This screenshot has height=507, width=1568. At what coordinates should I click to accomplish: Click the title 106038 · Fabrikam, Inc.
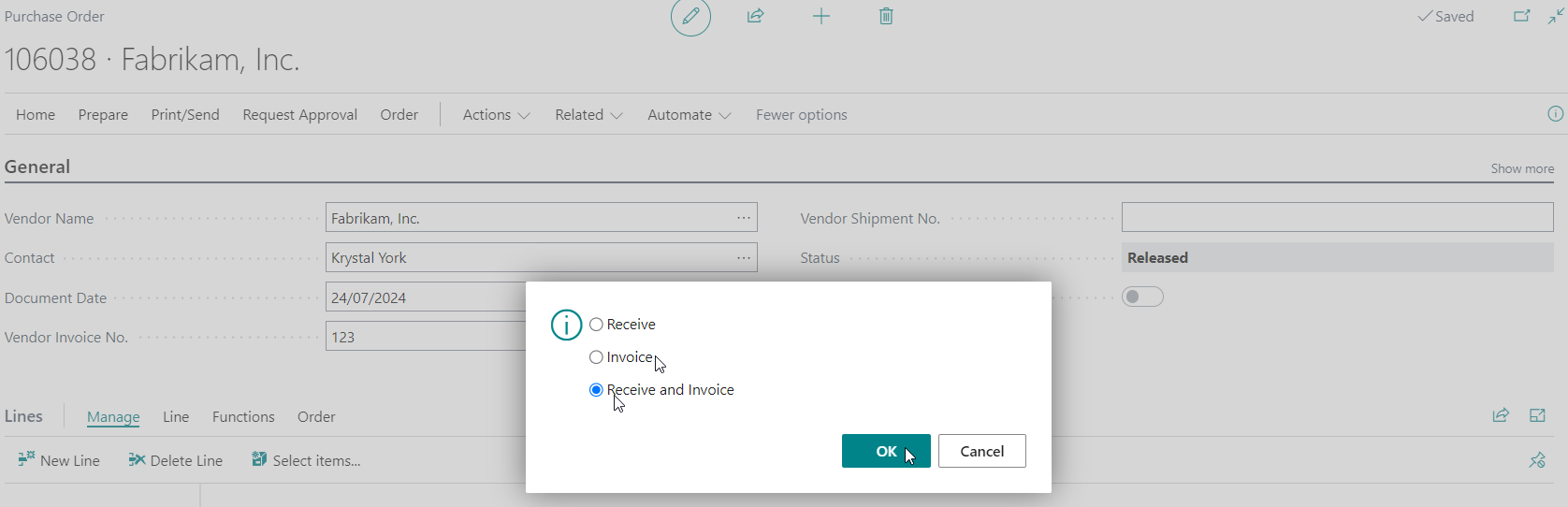[152, 60]
